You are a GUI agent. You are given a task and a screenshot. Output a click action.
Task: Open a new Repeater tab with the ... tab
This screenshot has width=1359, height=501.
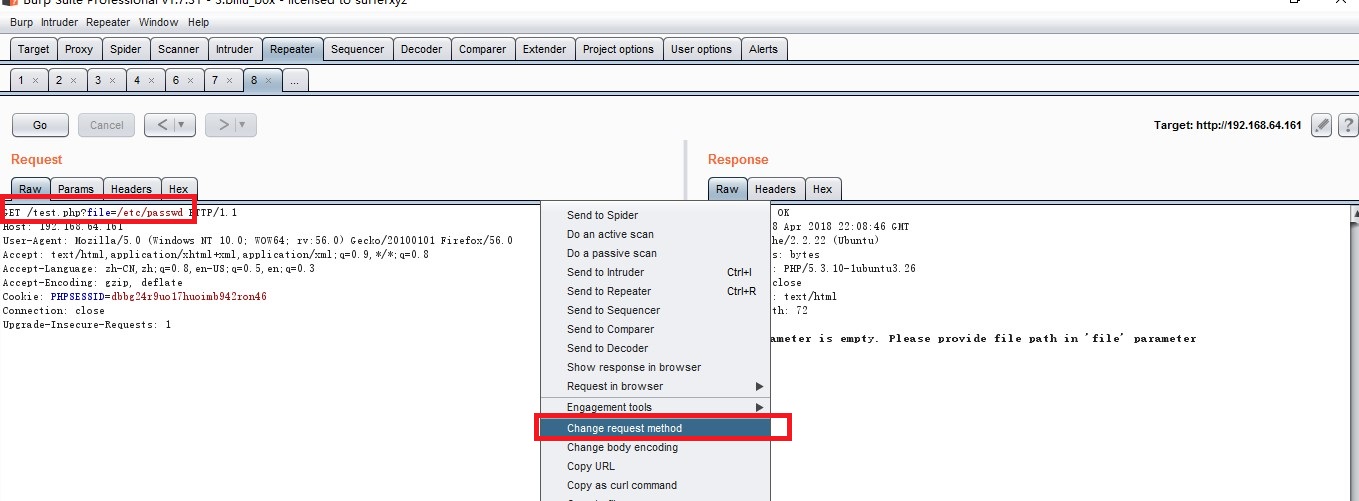(294, 81)
